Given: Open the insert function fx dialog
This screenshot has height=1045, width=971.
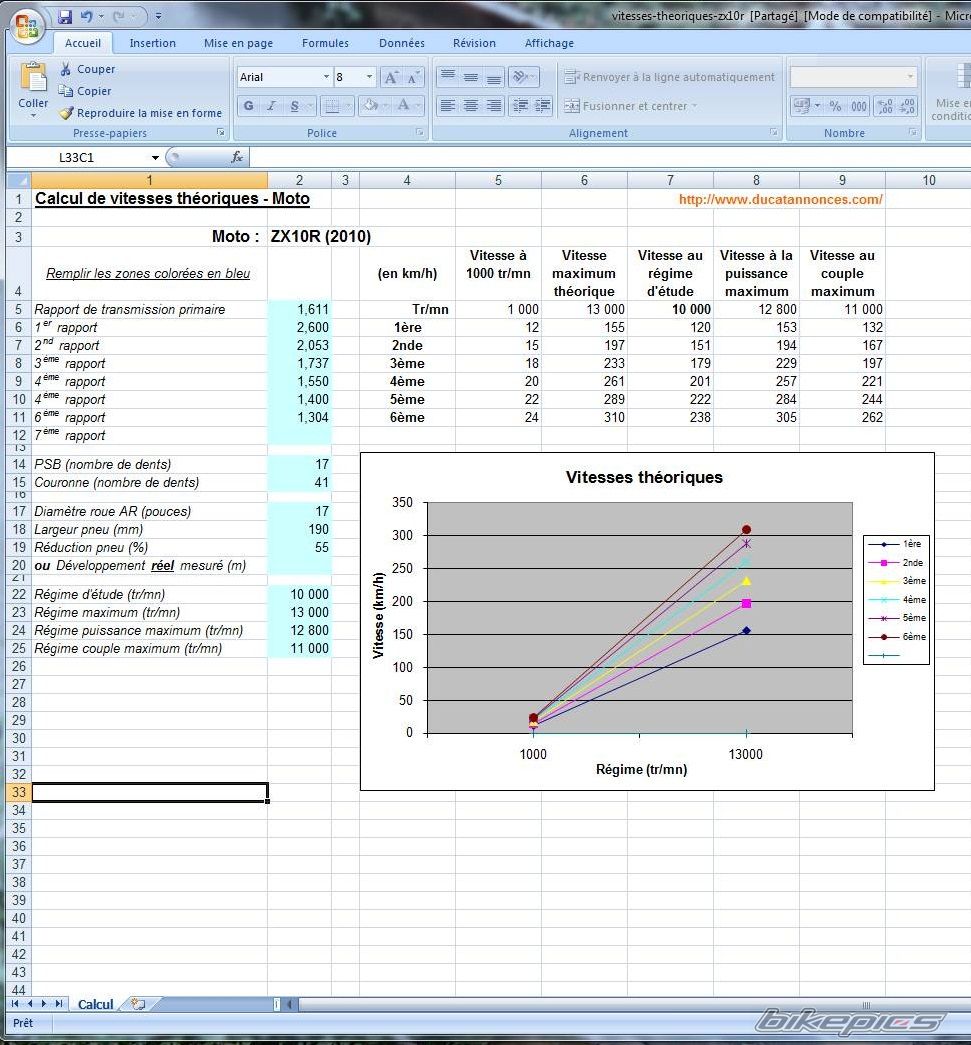Looking at the screenshot, I should pos(237,157).
